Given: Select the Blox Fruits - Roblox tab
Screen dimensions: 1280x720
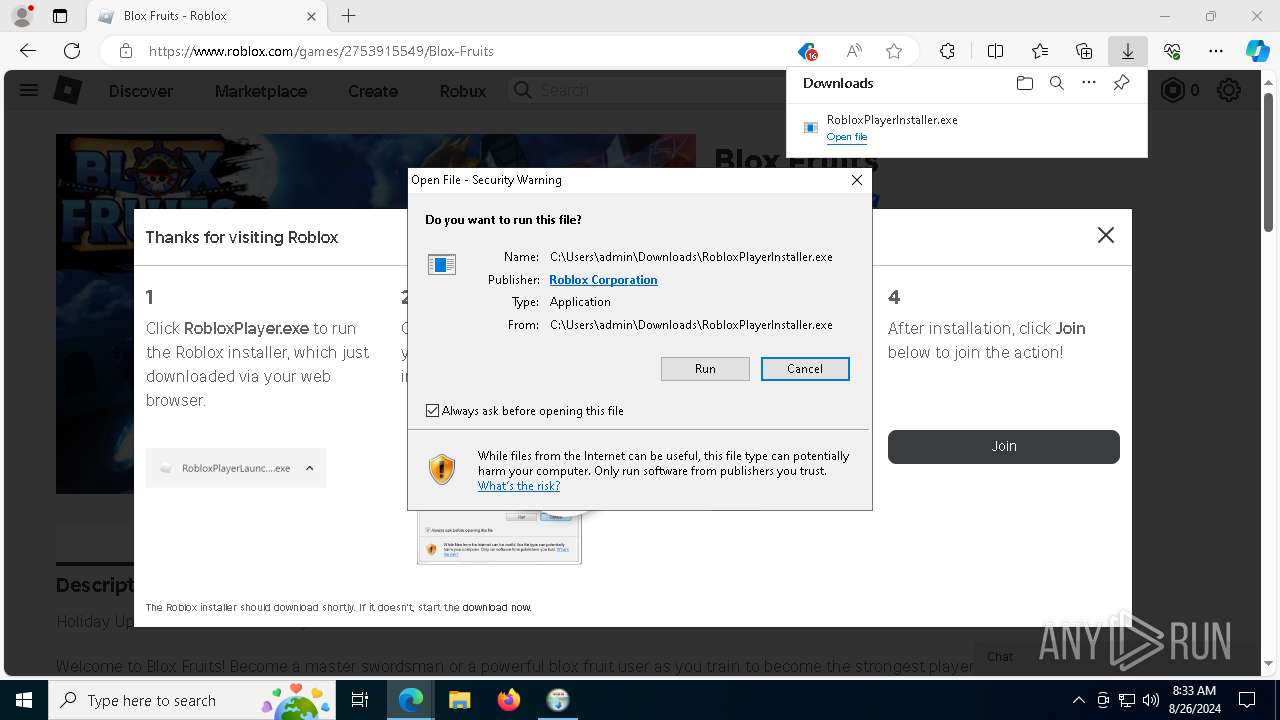Looking at the screenshot, I should (206, 16).
